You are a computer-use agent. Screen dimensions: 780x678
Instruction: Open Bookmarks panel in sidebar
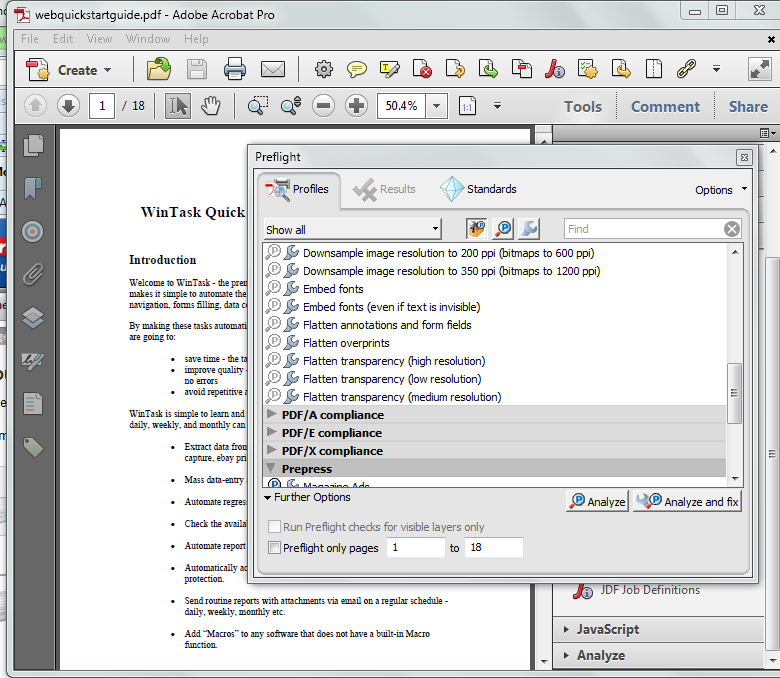(32, 189)
